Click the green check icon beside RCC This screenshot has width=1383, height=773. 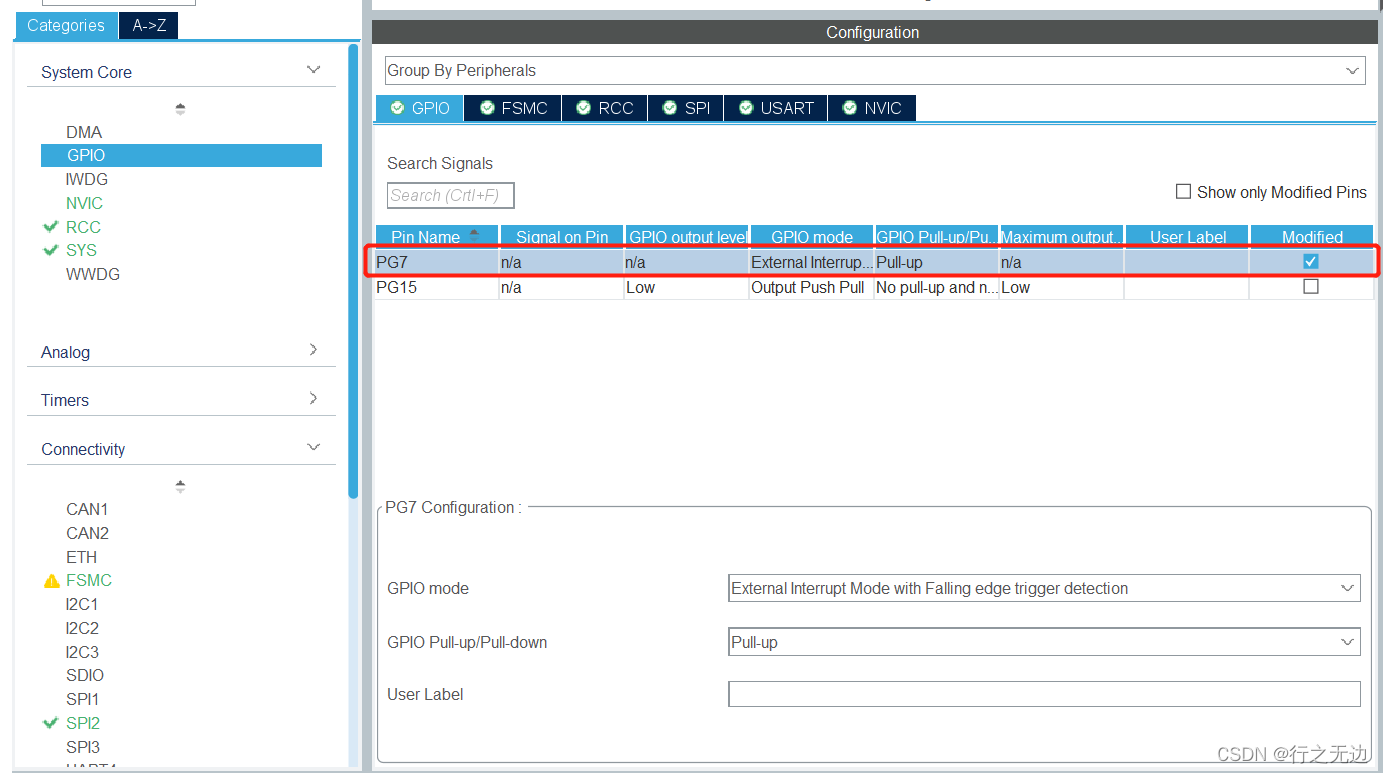pos(51,227)
